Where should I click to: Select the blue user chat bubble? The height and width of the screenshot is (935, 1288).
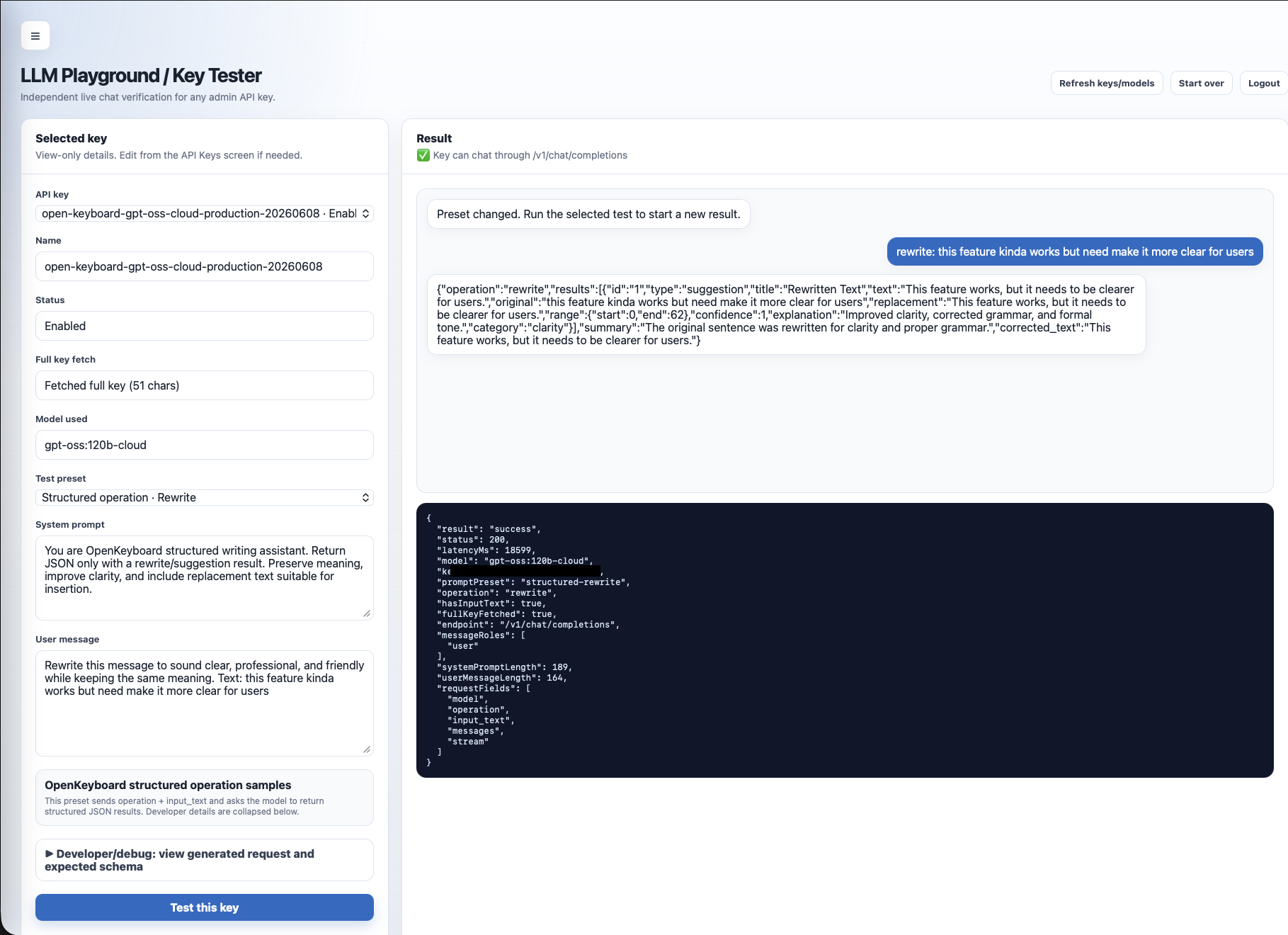point(1075,251)
